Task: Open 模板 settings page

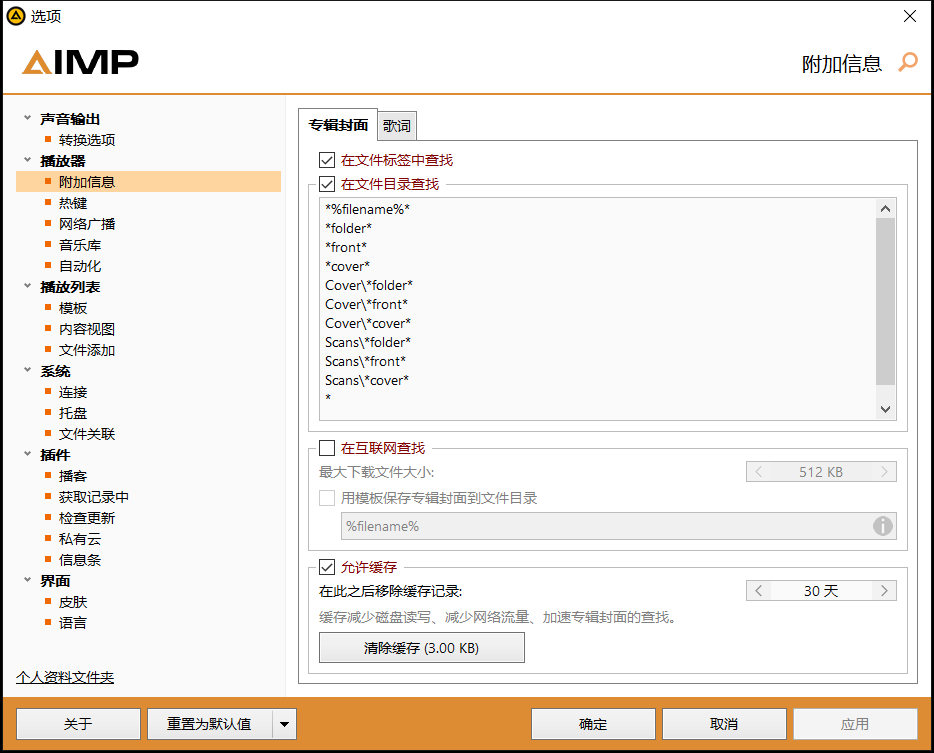Action: 73,308
